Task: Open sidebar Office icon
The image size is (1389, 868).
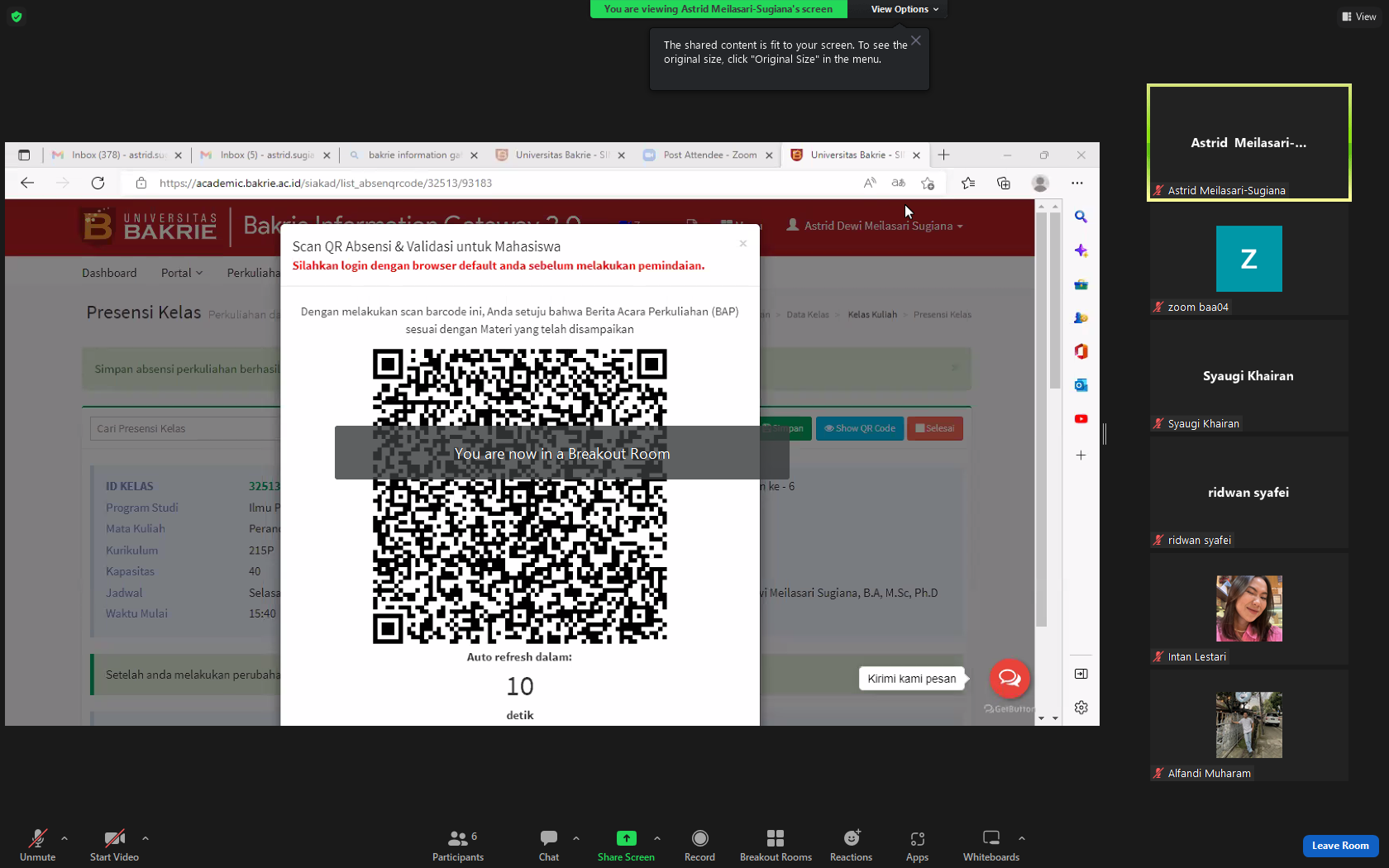Action: coord(1081,351)
